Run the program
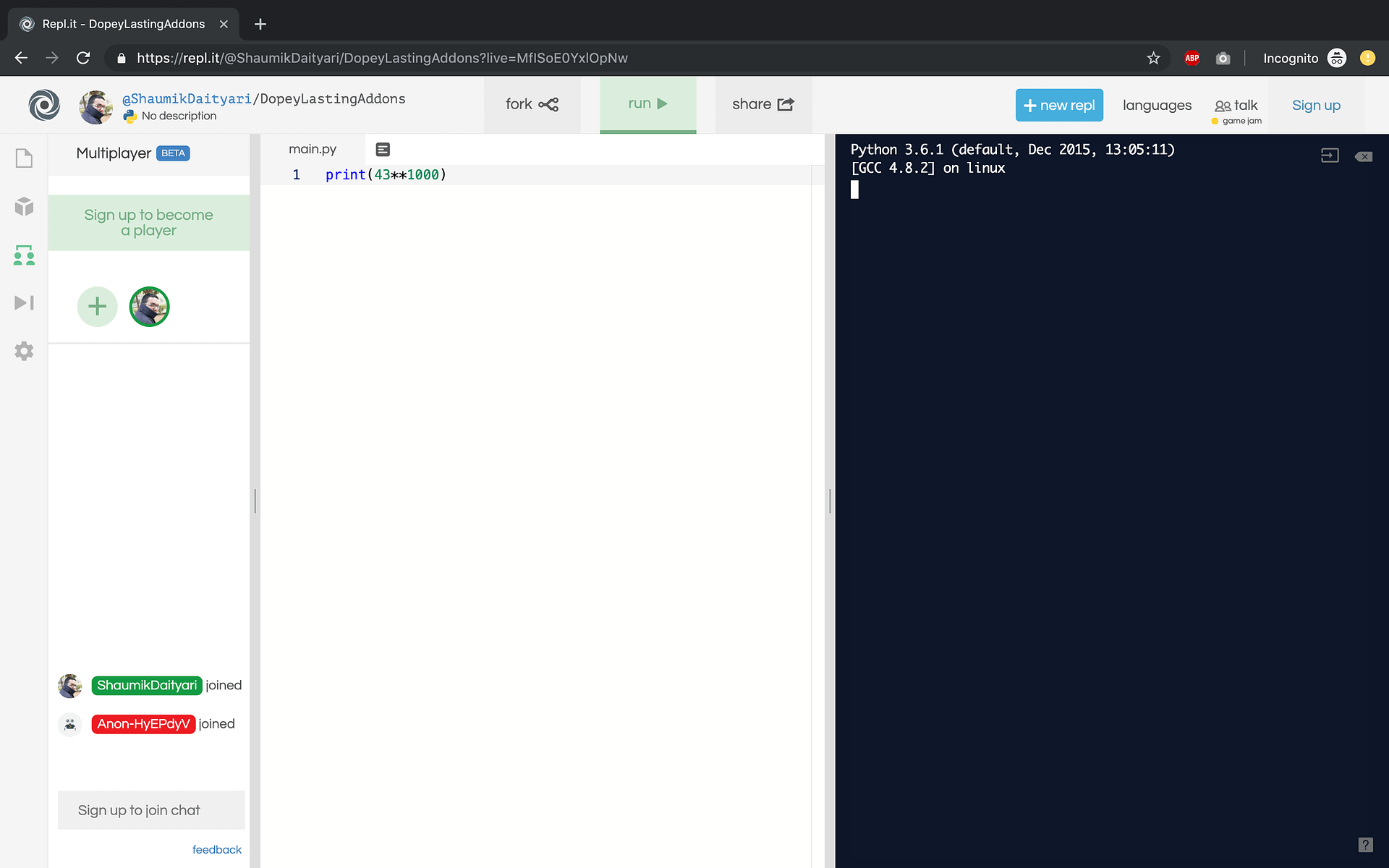Viewport: 1389px width, 868px height. tap(647, 104)
